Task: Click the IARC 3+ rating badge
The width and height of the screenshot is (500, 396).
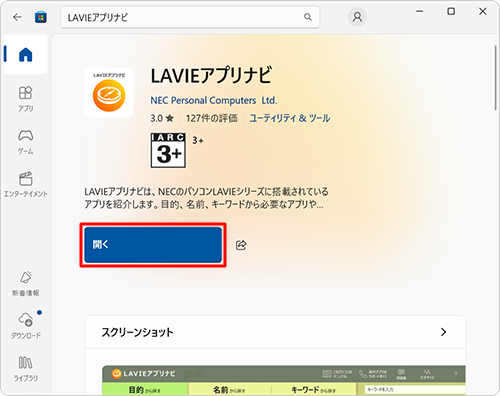Action: 168,150
